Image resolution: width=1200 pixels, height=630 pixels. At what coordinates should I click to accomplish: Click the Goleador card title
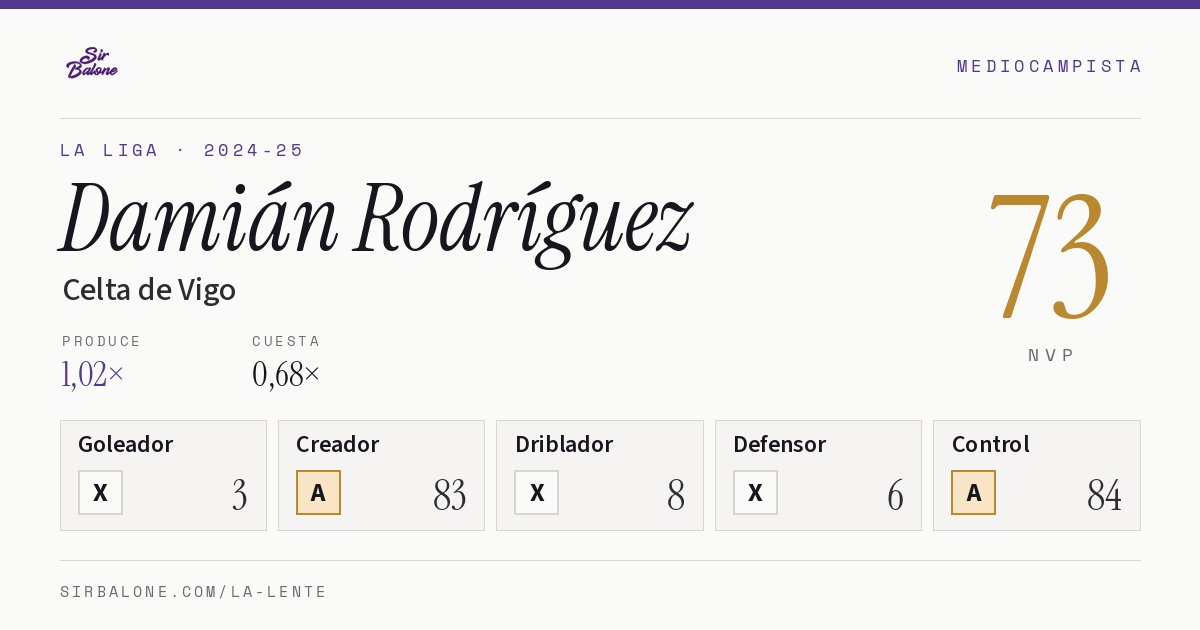(126, 444)
